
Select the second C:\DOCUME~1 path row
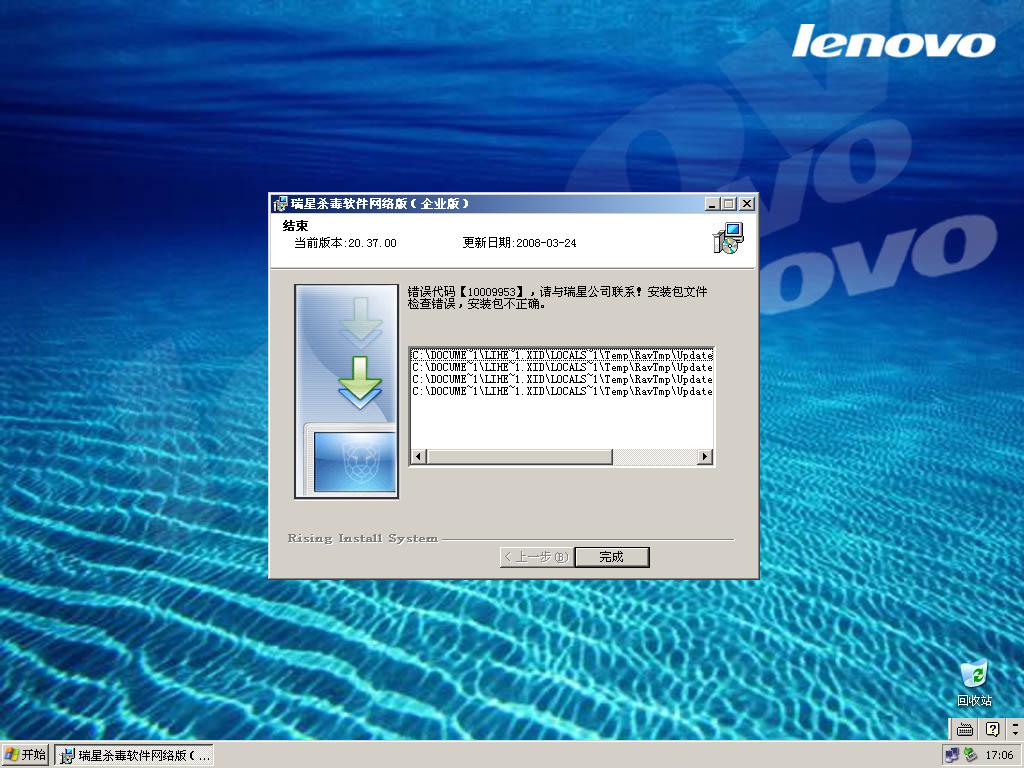pos(562,367)
